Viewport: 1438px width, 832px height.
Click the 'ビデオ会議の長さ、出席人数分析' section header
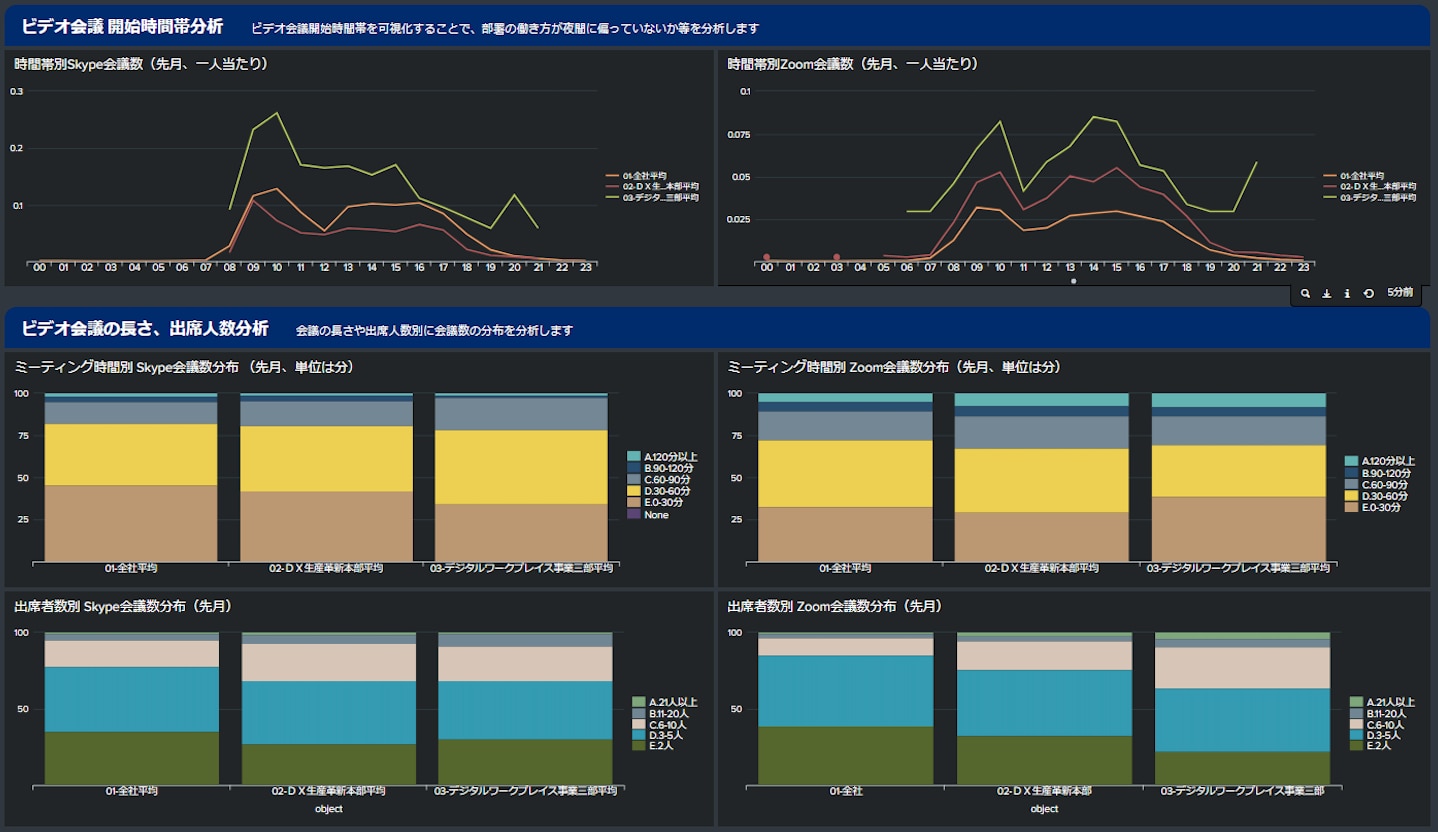pyautogui.click(x=145, y=328)
